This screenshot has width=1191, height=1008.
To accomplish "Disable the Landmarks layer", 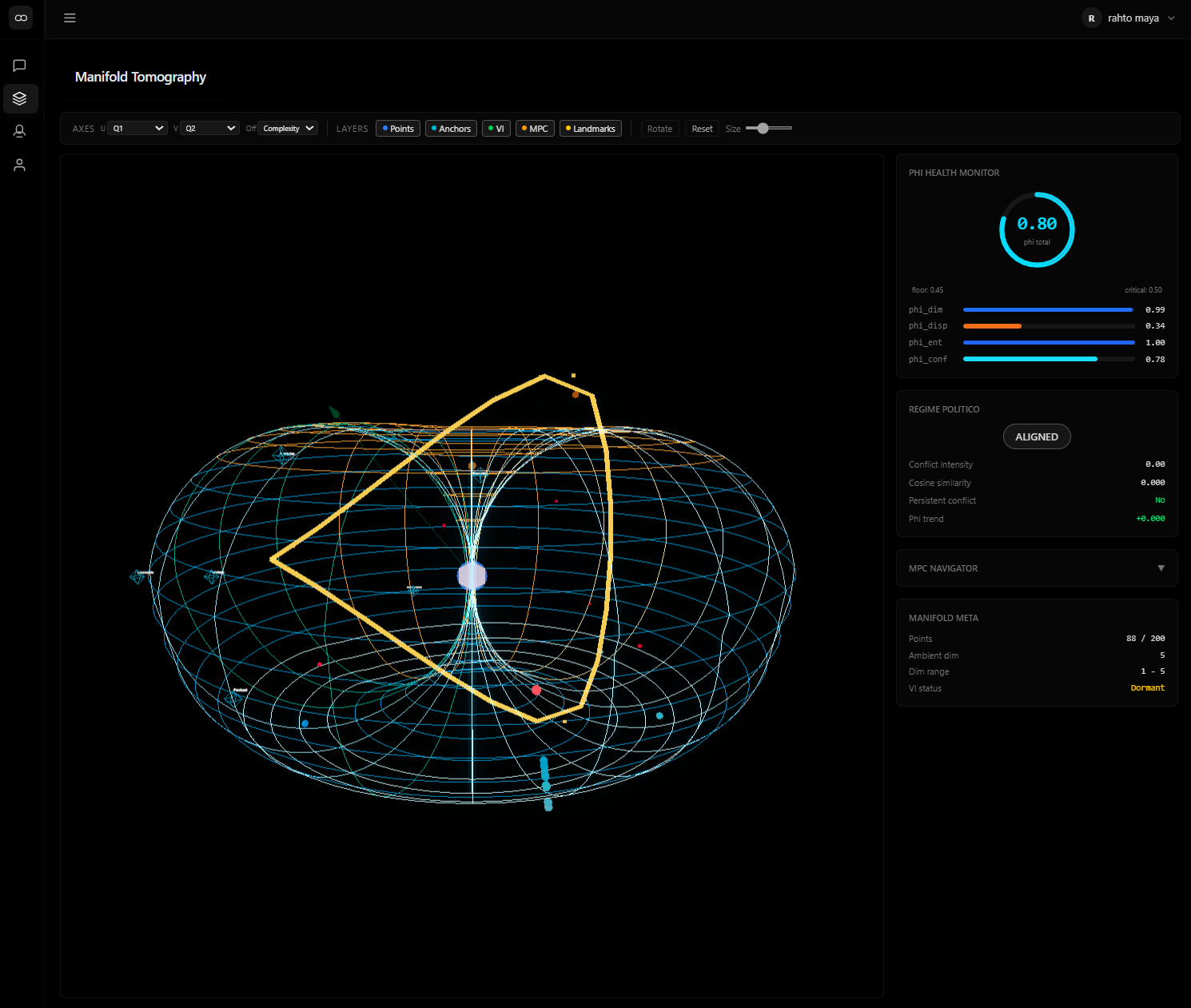I will pyautogui.click(x=590, y=129).
